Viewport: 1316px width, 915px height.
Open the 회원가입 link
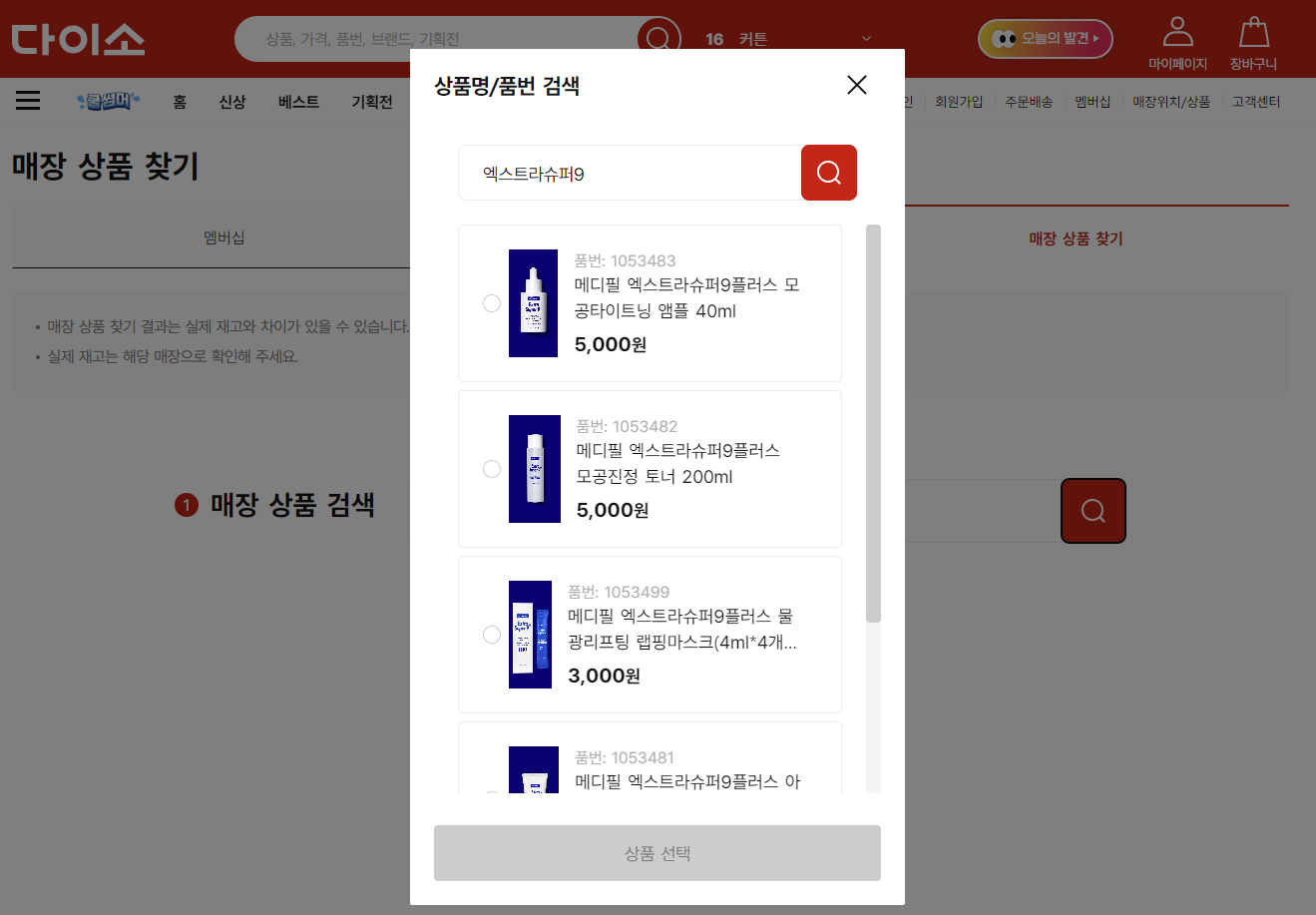pyautogui.click(x=959, y=102)
